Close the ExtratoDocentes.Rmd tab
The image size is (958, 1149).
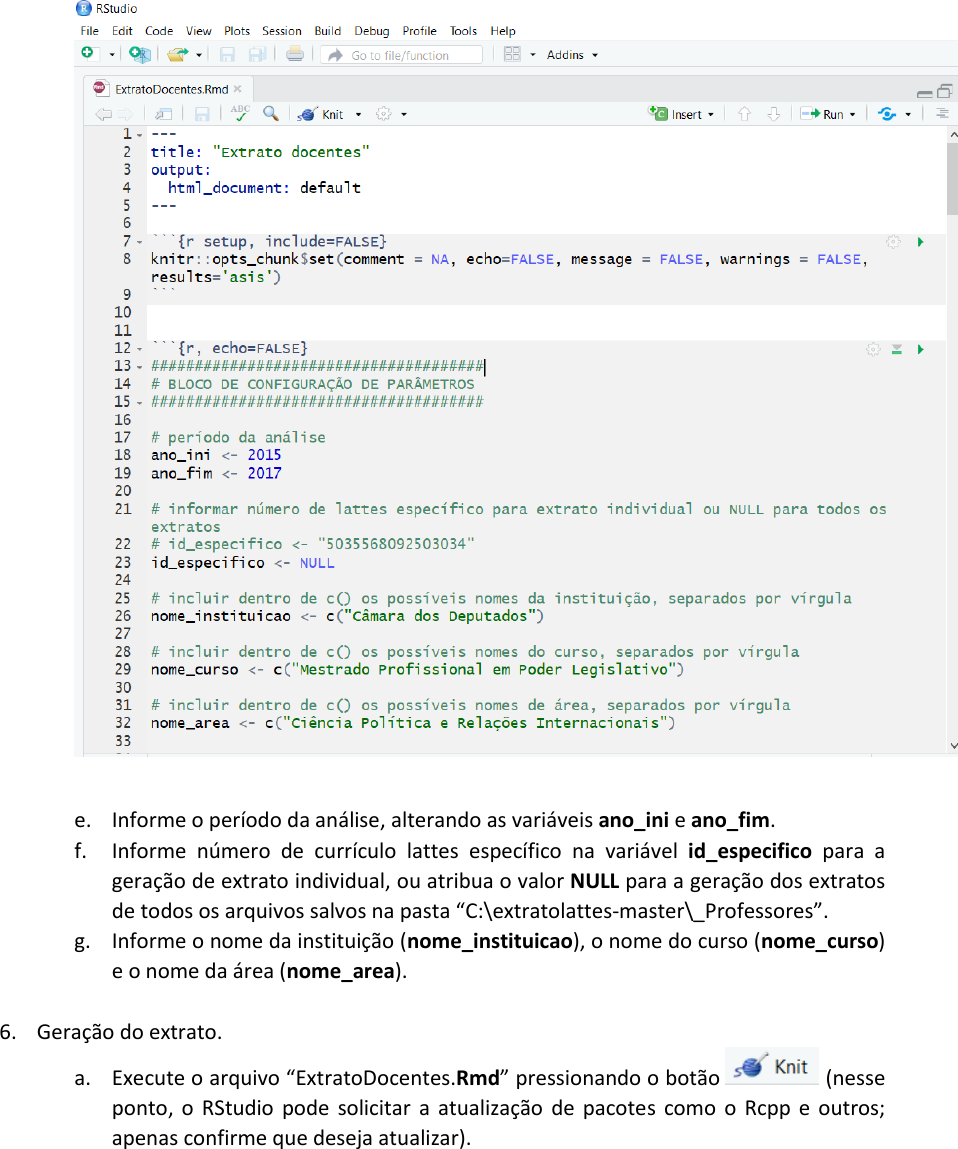(x=237, y=89)
